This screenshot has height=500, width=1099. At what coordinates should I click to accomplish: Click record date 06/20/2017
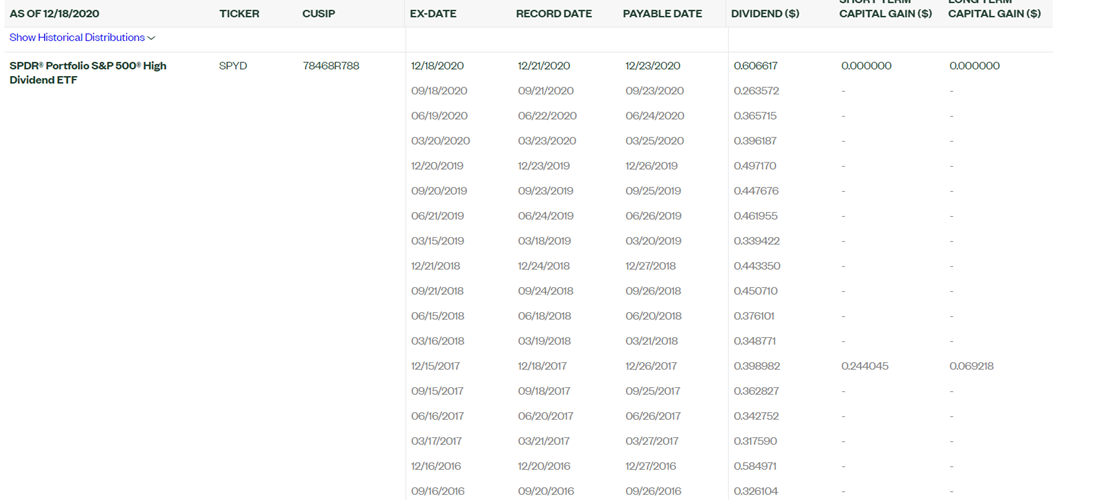[545, 417]
